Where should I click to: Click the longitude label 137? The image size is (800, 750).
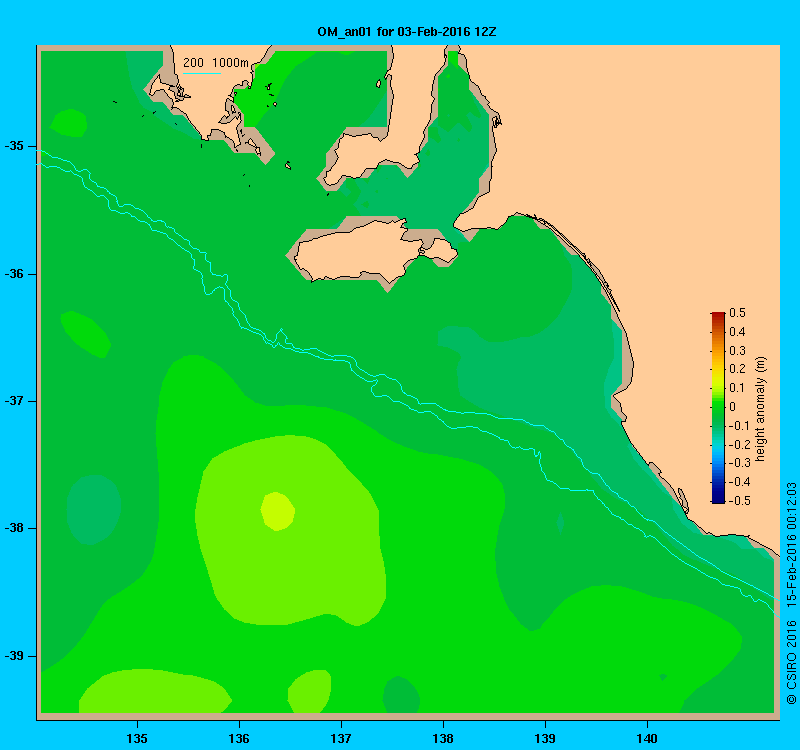click(x=341, y=738)
